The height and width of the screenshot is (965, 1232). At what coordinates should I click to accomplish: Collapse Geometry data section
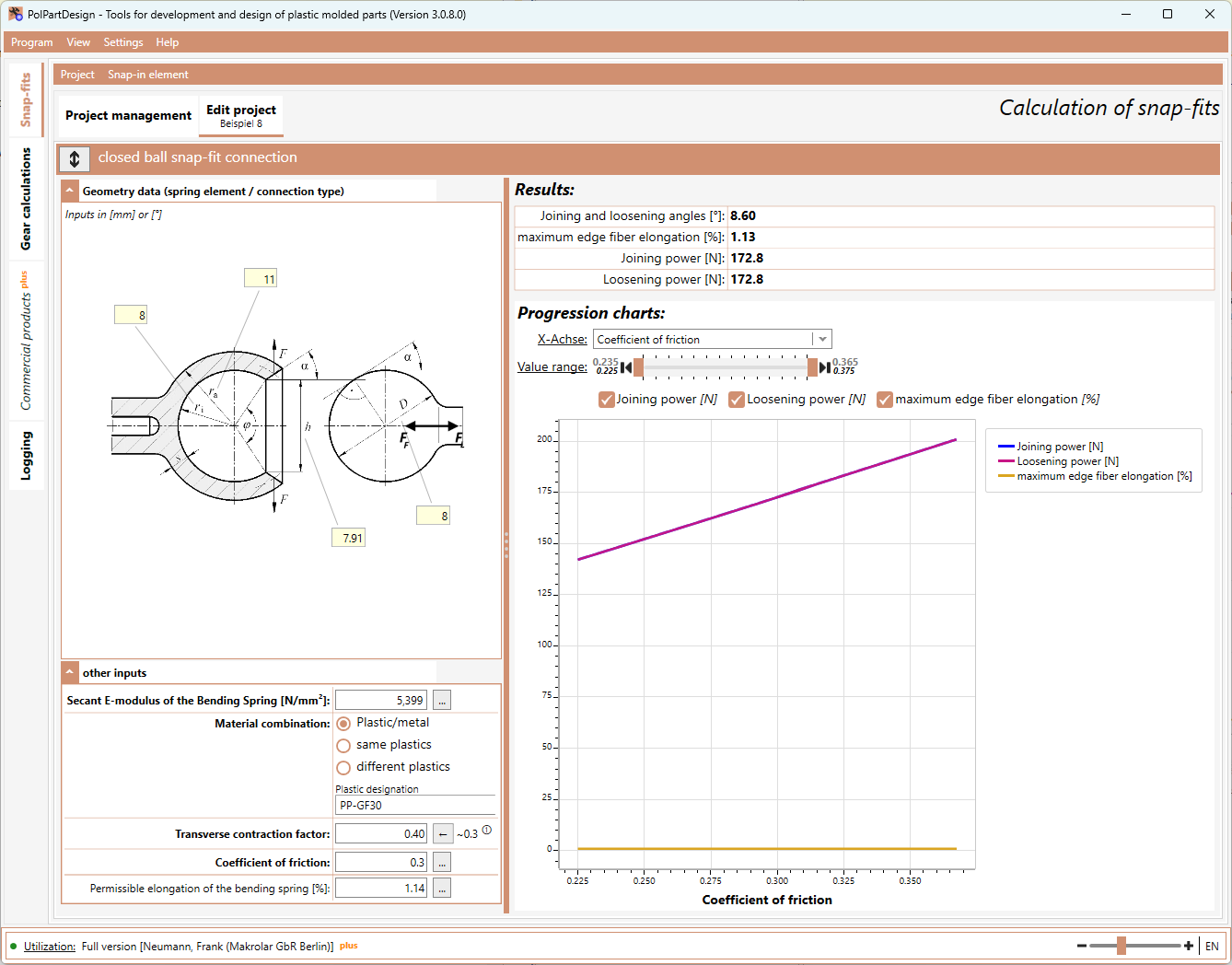(70, 191)
